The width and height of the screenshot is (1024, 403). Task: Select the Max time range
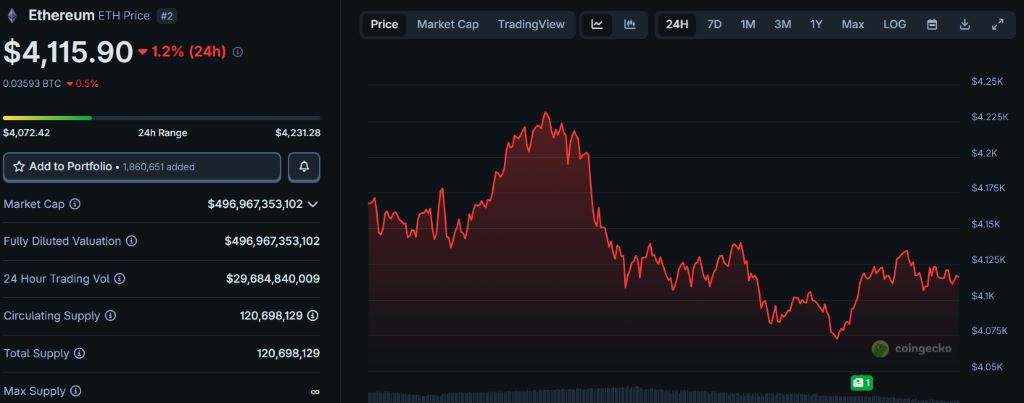click(x=853, y=24)
